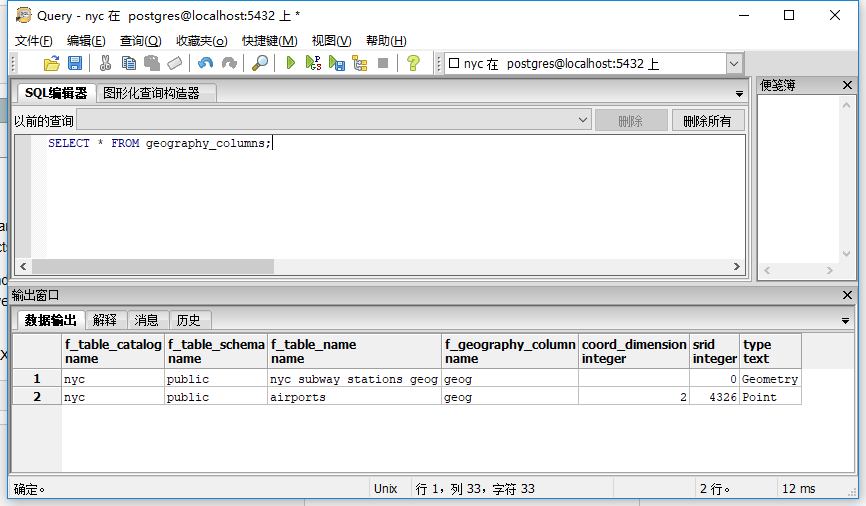Select the 数据输出 output tab
The image size is (866, 506).
point(50,320)
